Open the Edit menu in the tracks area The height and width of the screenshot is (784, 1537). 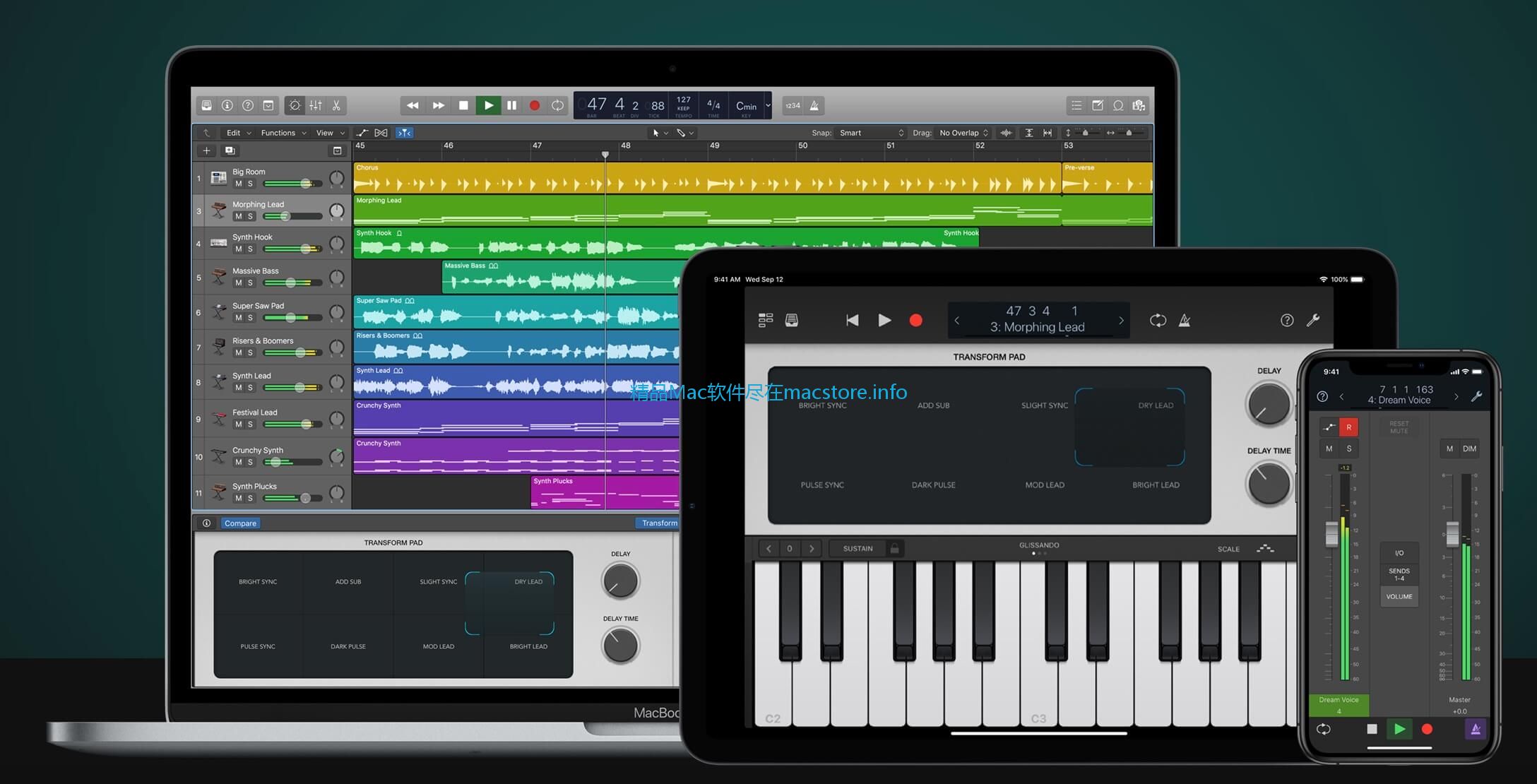click(x=234, y=133)
